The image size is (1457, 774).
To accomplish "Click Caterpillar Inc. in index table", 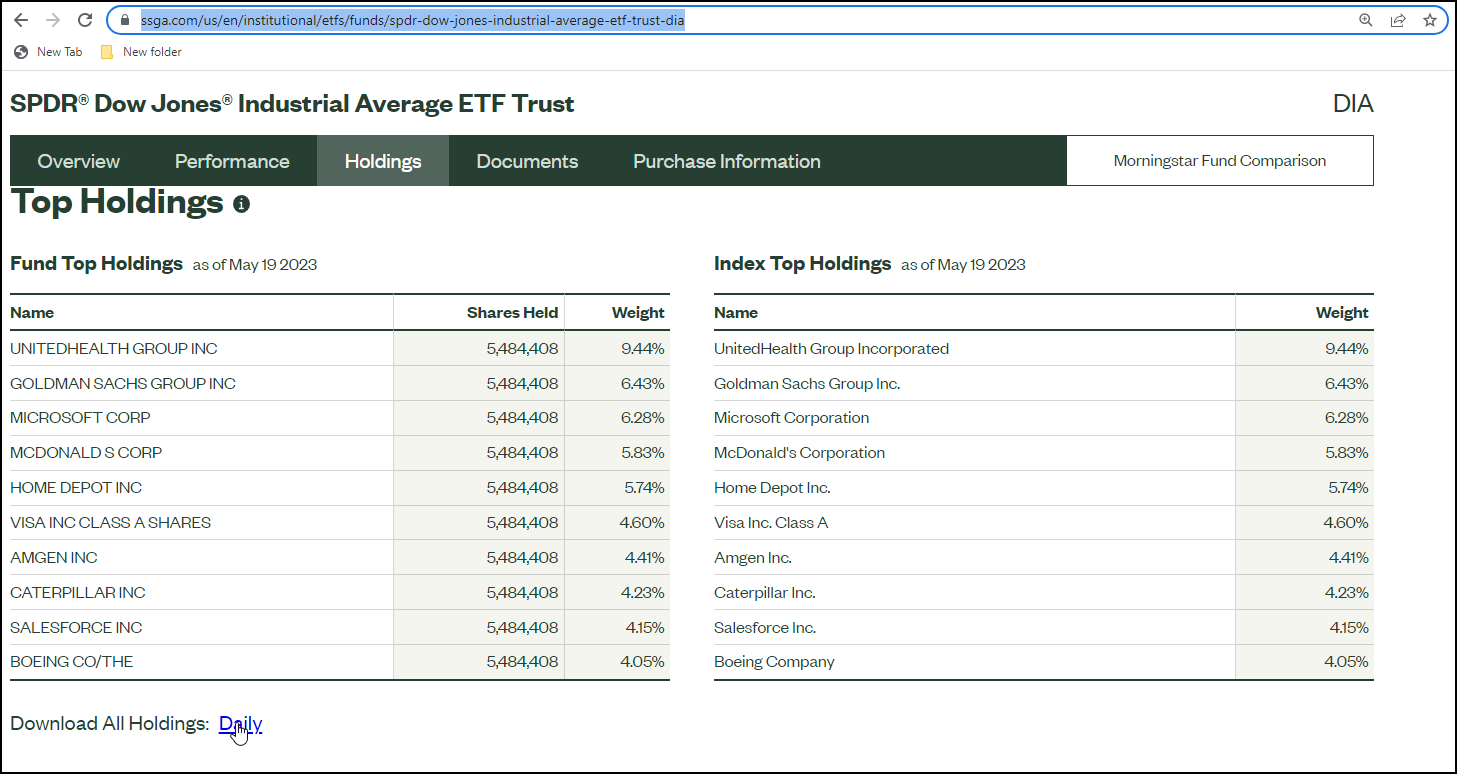I will coord(765,593).
